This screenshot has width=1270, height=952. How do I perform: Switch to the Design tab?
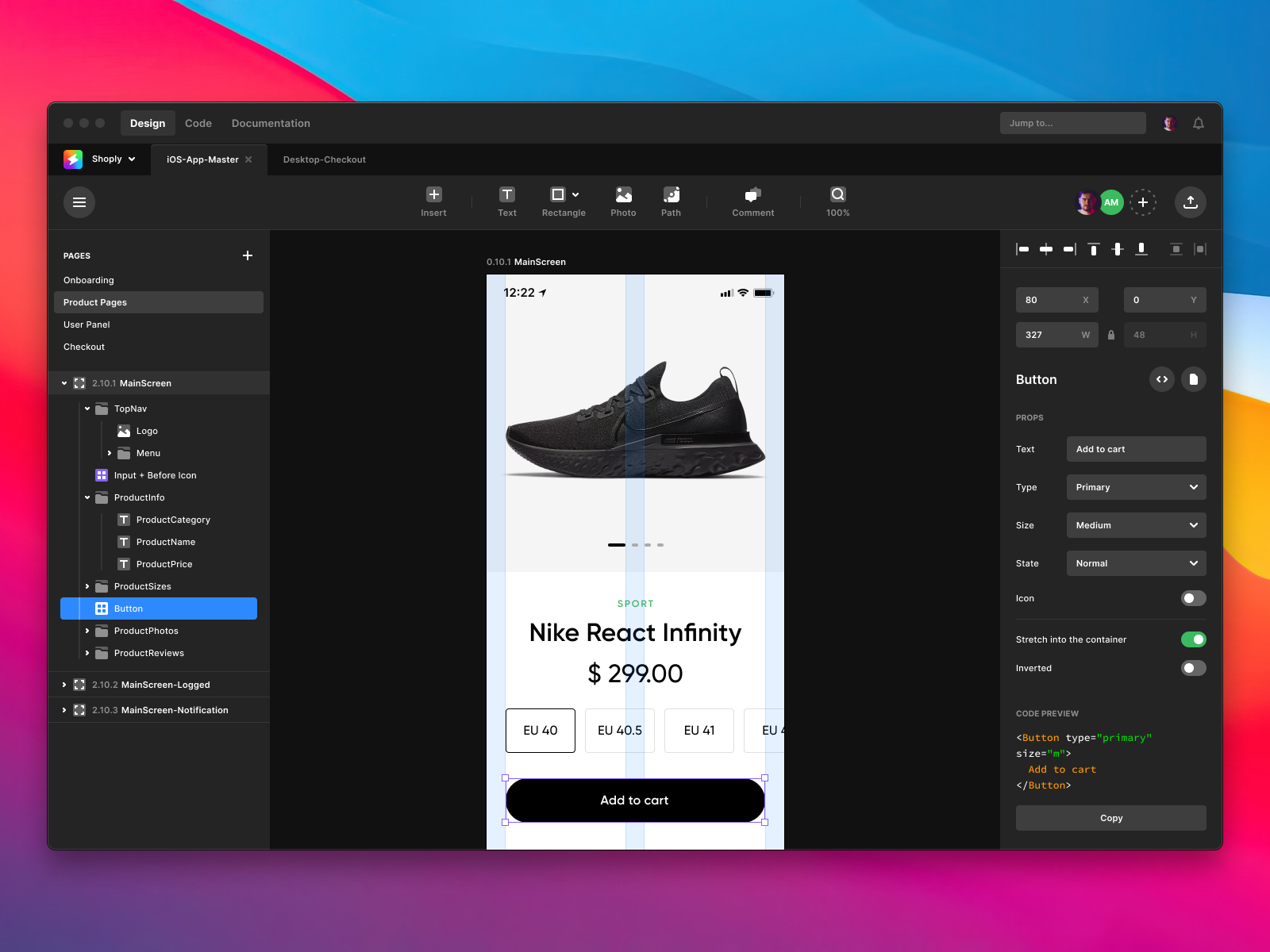(x=148, y=123)
